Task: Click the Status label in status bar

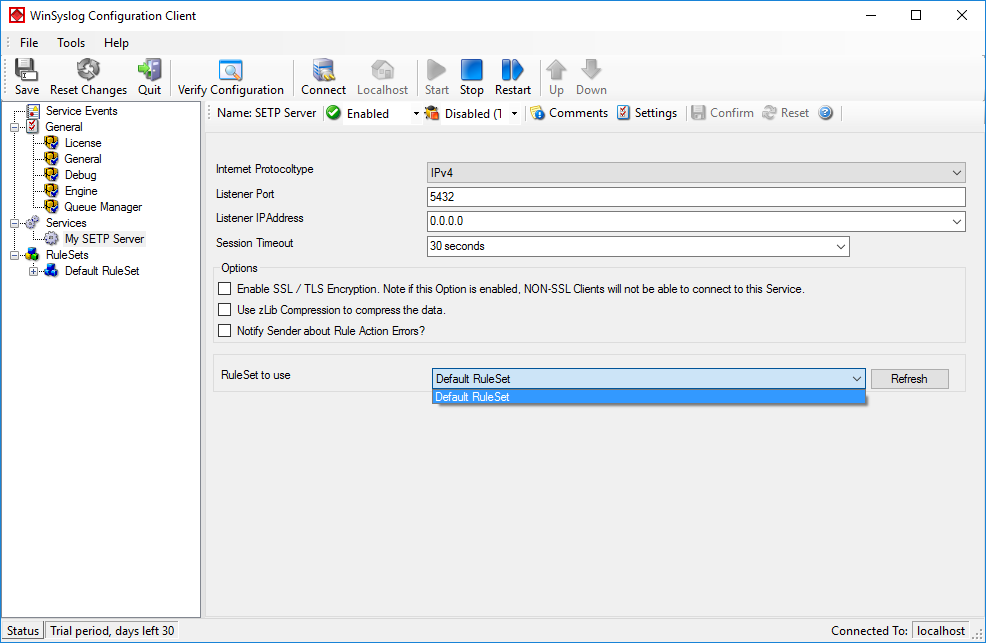Action: tap(23, 630)
